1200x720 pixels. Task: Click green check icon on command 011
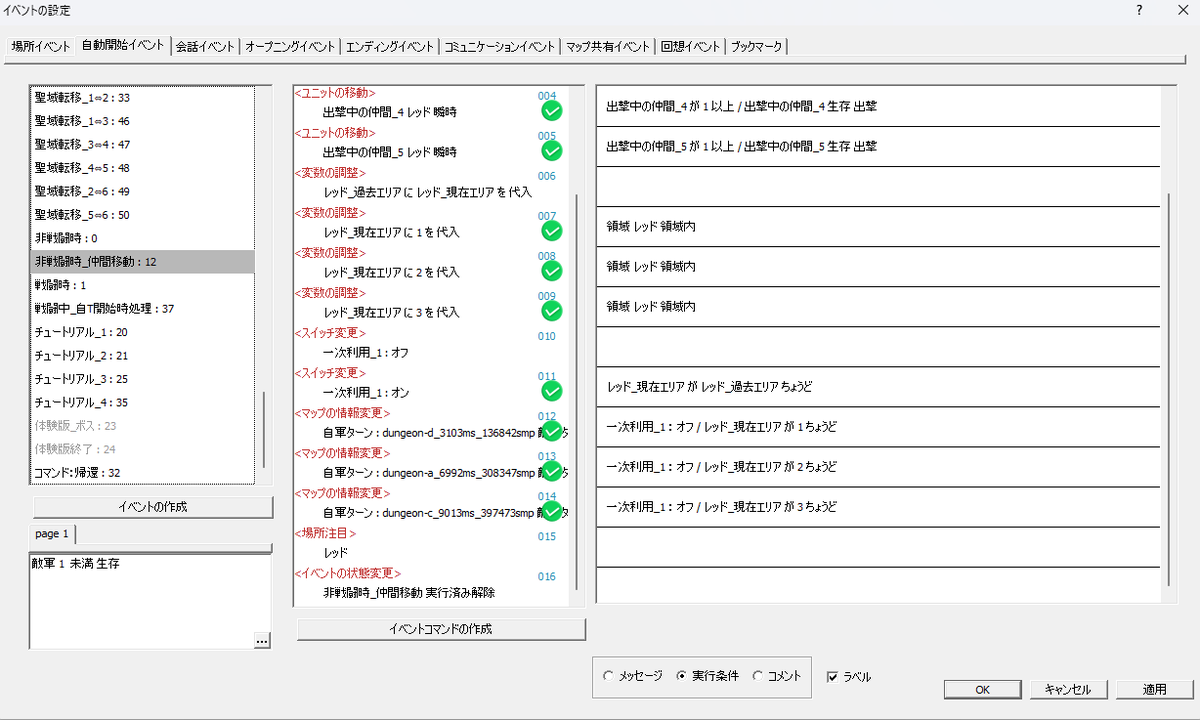(551, 391)
